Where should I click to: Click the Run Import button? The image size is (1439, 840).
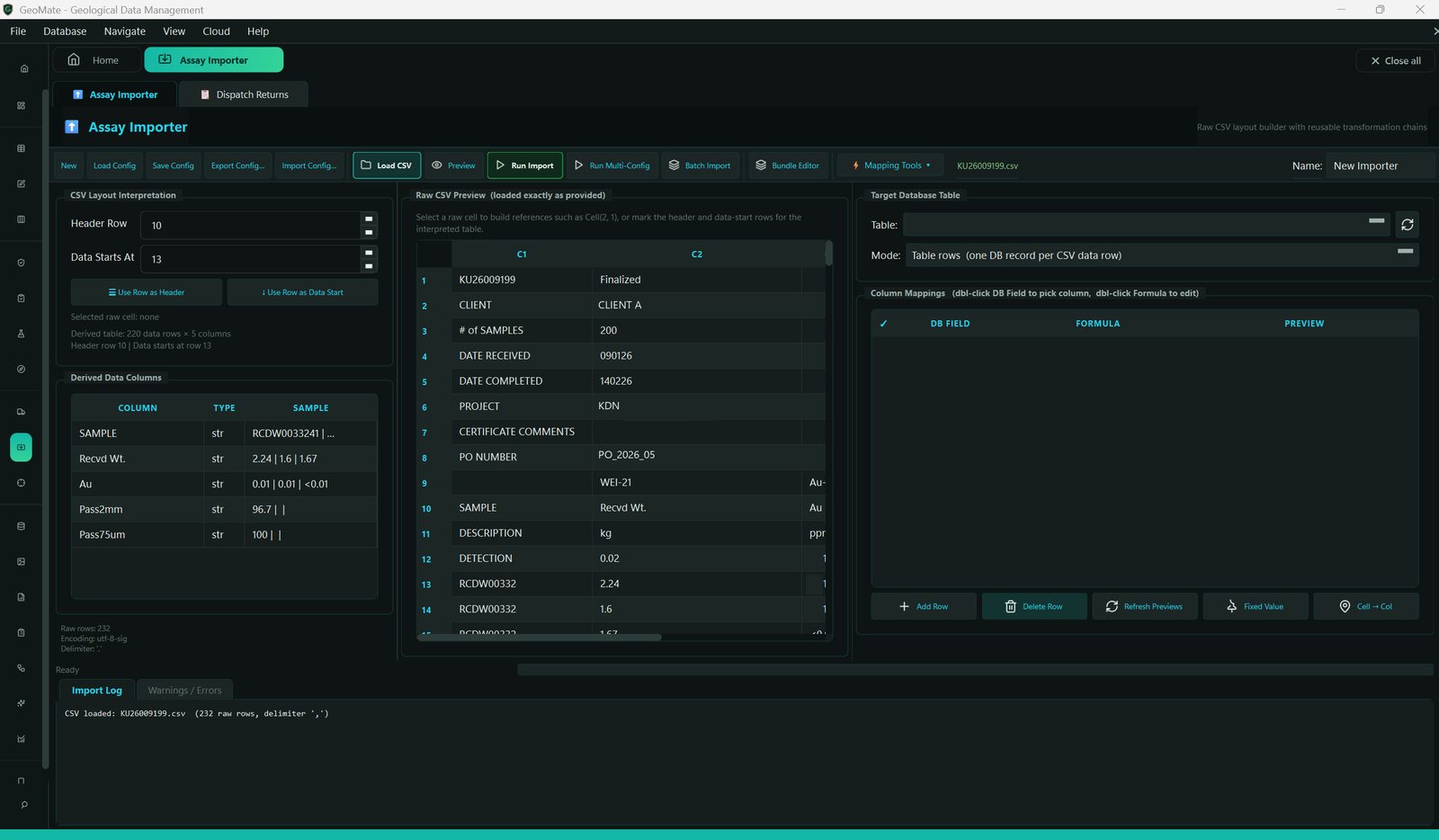[524, 165]
